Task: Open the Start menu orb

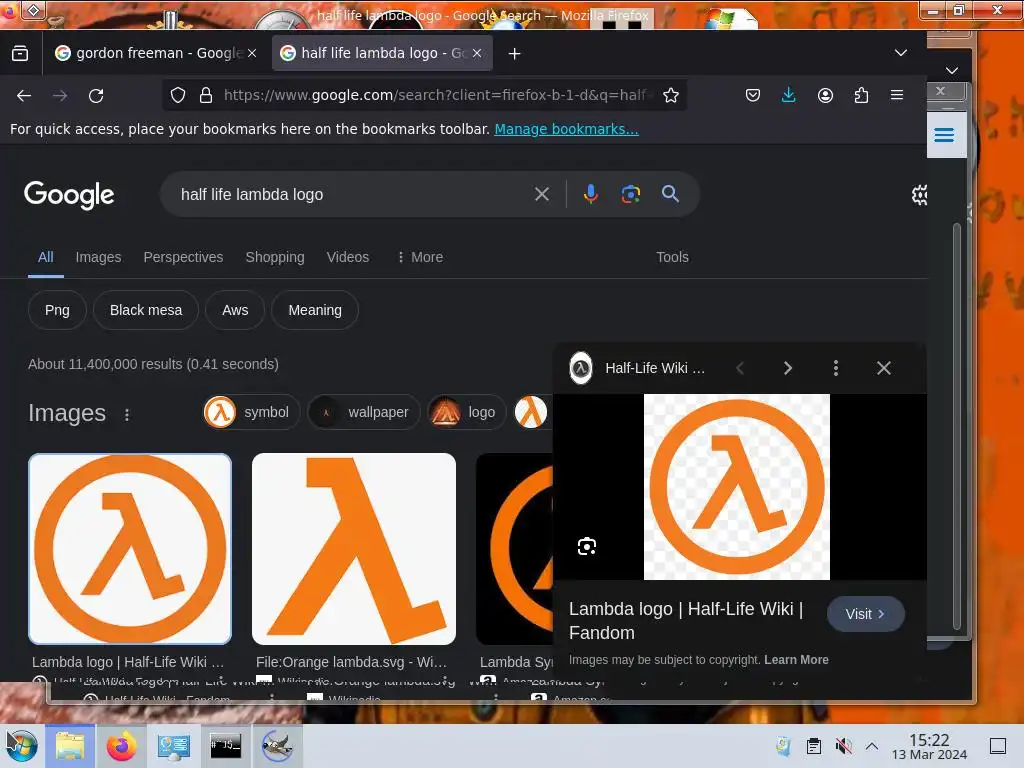Action: [21, 746]
